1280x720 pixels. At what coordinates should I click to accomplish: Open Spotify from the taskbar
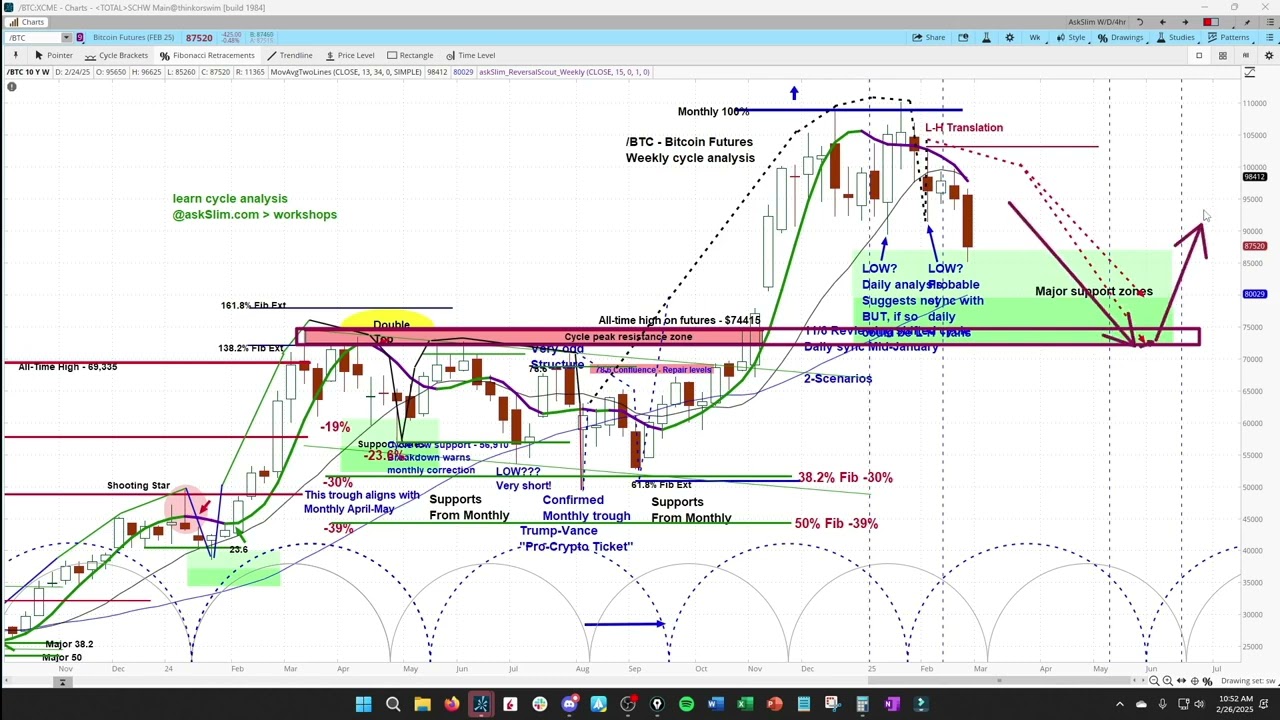(686, 704)
